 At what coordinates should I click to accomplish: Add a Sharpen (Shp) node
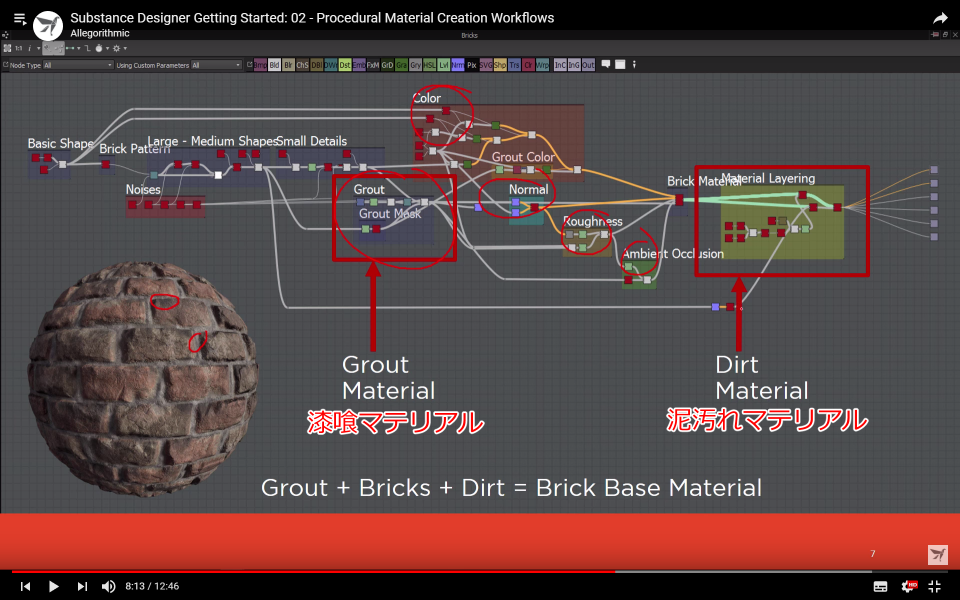tap(500, 65)
